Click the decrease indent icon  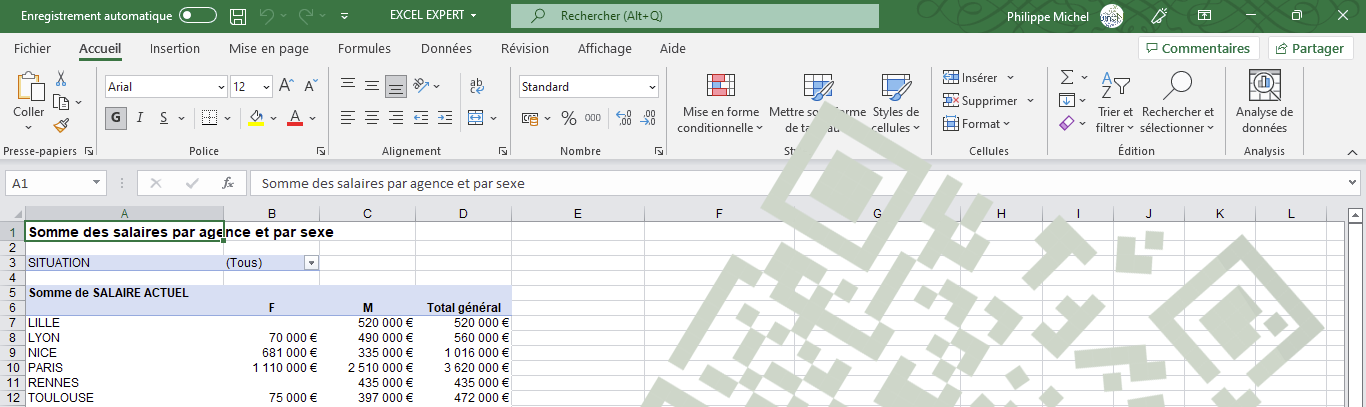pyautogui.click(x=422, y=118)
